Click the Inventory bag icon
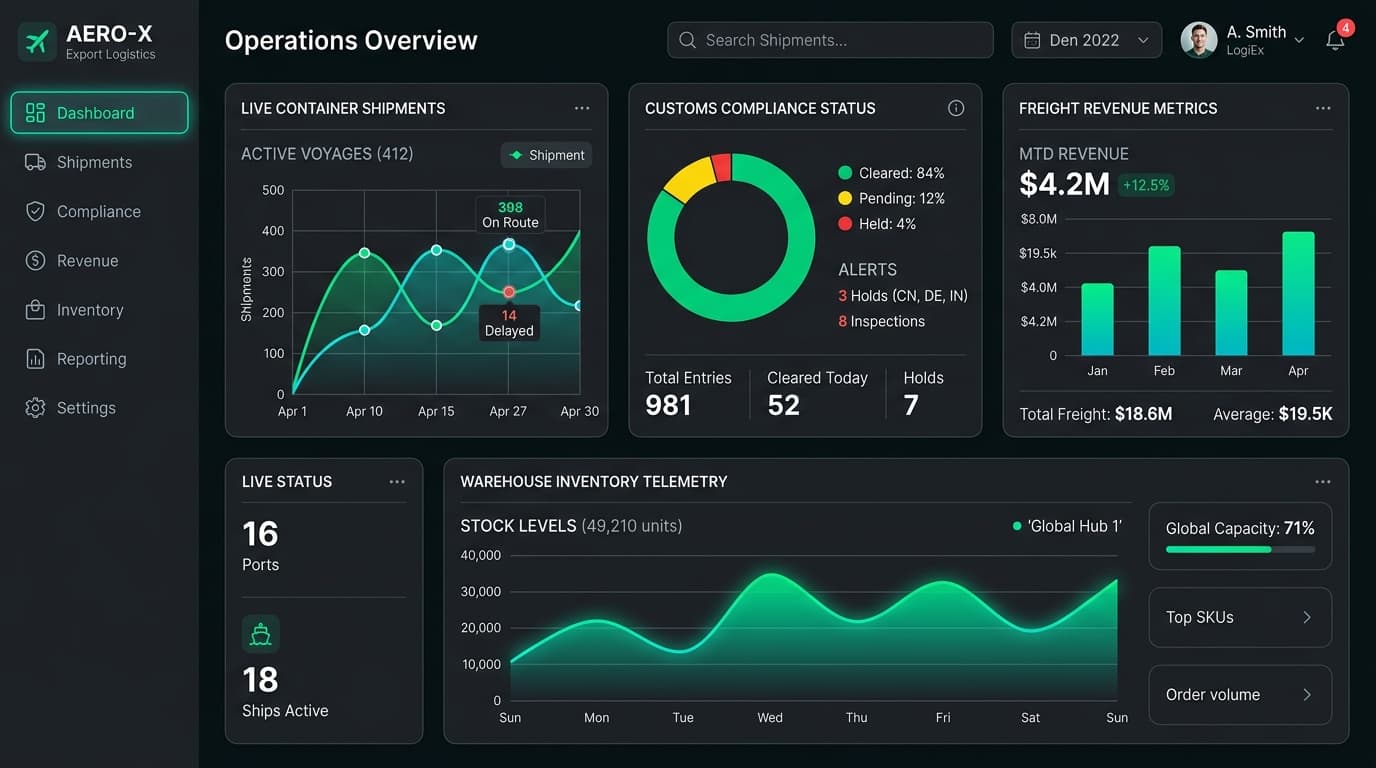1376x768 pixels. (35, 310)
